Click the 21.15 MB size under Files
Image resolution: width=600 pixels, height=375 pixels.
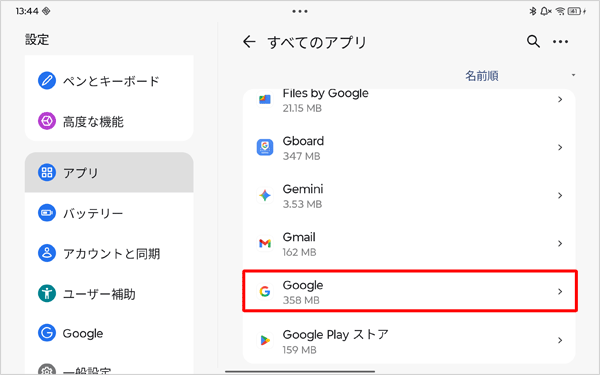coord(302,108)
